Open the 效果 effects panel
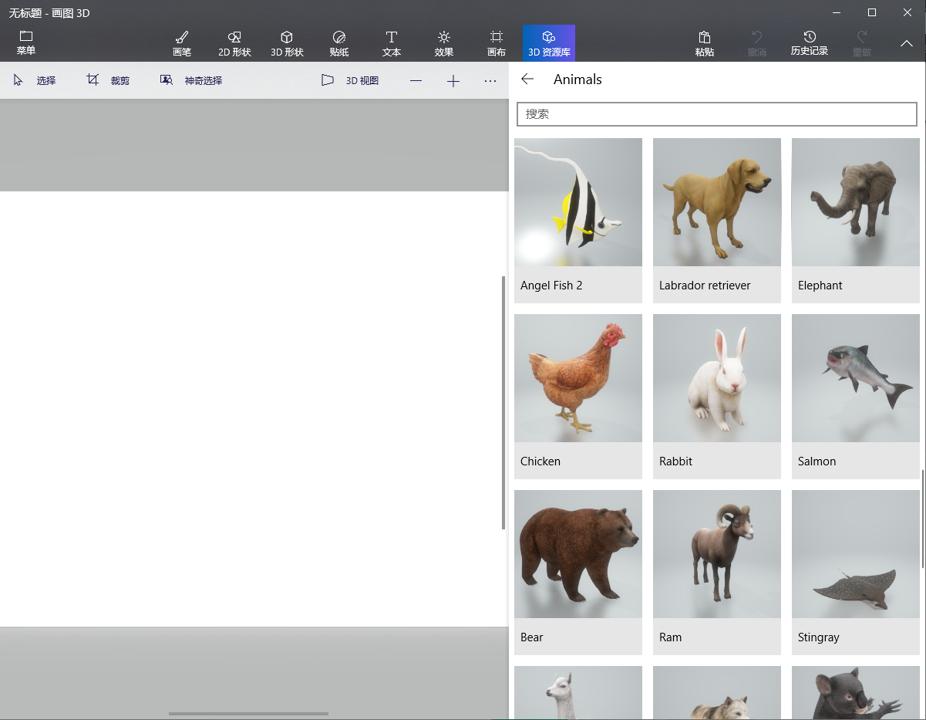 point(443,42)
